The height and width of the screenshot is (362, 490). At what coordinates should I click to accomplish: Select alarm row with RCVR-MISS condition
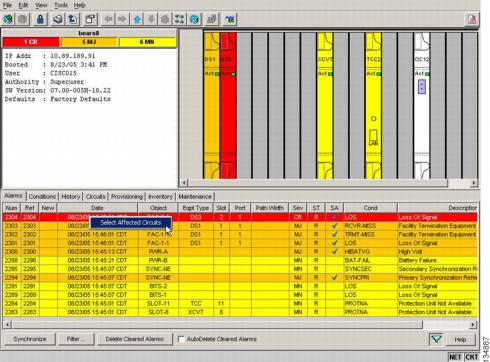pyautogui.click(x=240, y=226)
